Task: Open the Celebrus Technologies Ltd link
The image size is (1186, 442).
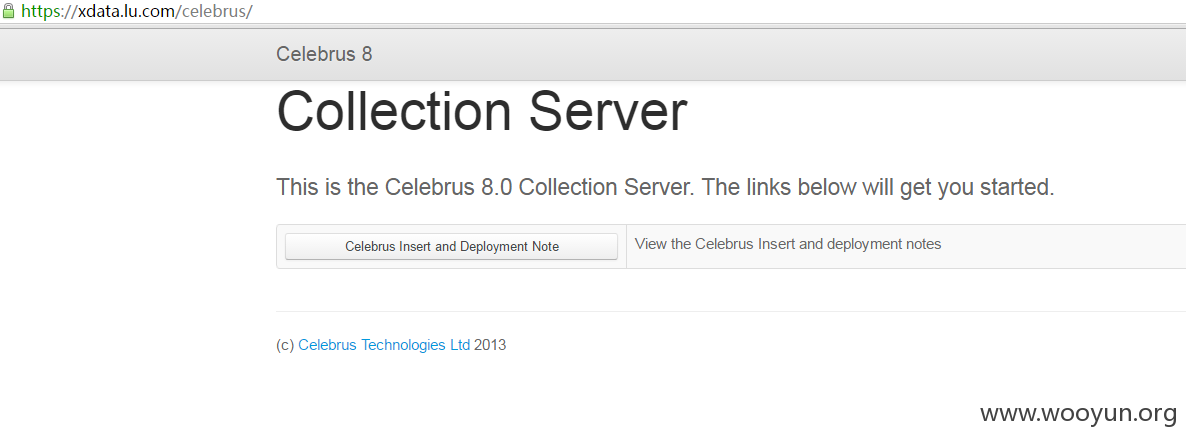Action: pyautogui.click(x=384, y=345)
